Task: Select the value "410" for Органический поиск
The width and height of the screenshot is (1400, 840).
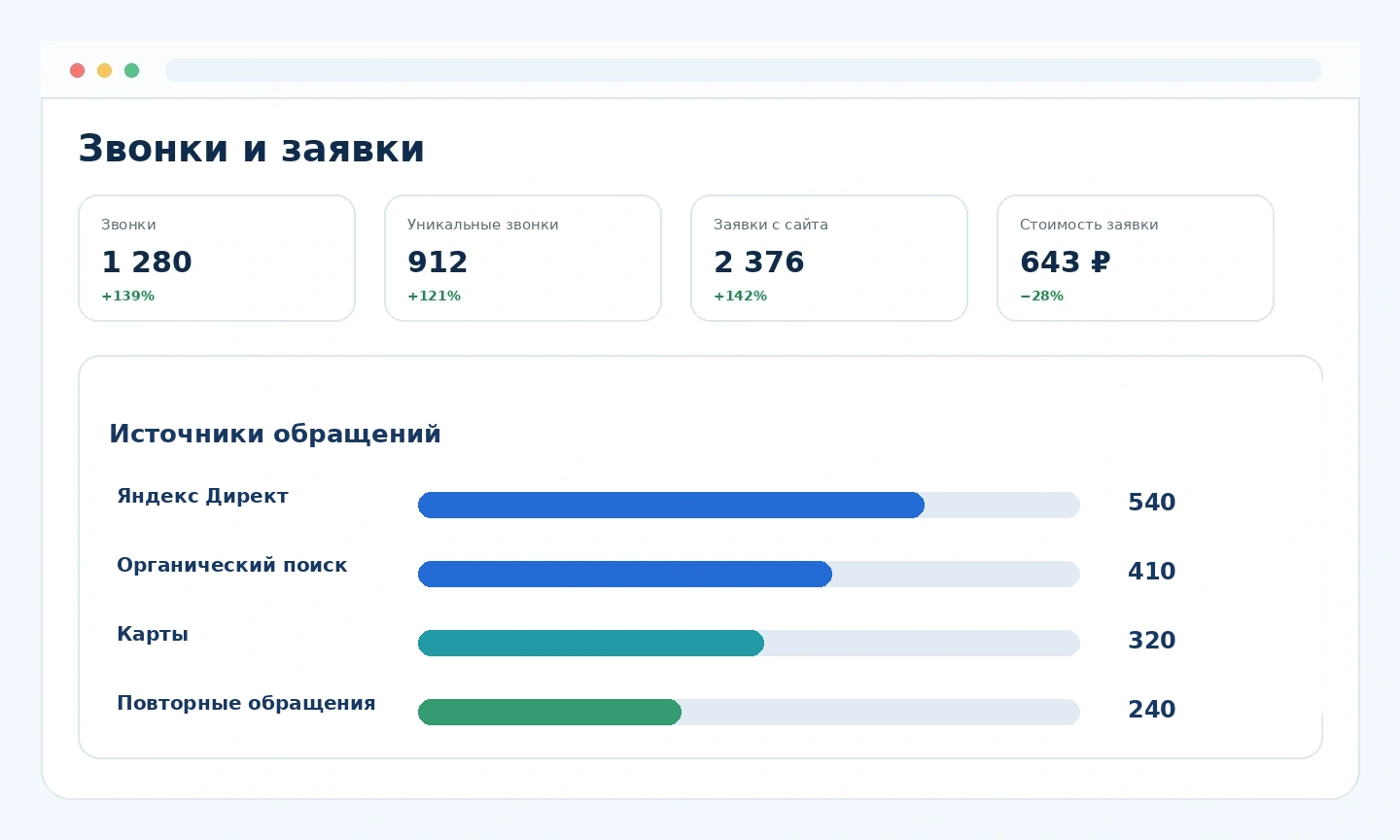Action: (x=1152, y=572)
